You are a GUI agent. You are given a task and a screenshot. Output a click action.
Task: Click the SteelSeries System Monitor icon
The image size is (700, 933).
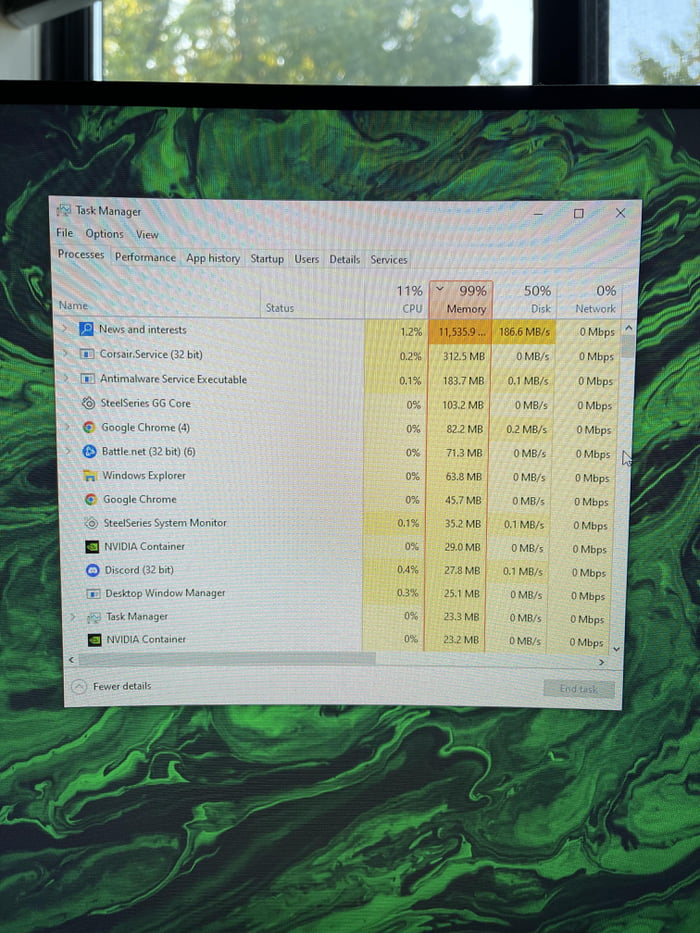click(91, 523)
